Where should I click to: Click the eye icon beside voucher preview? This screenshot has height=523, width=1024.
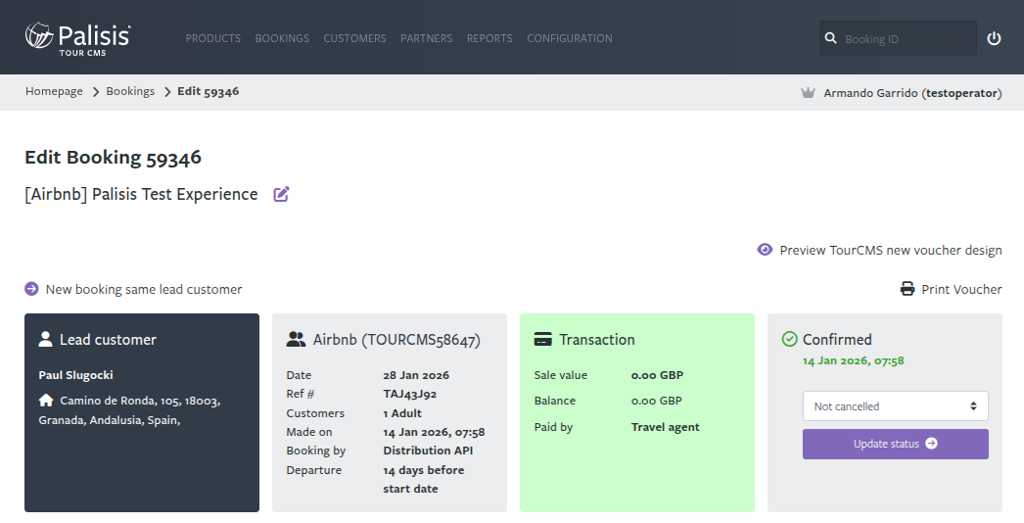click(765, 249)
